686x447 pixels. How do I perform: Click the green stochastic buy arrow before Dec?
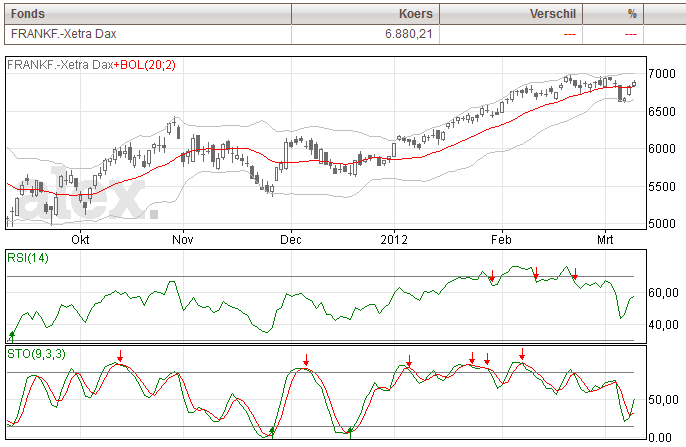point(272,432)
